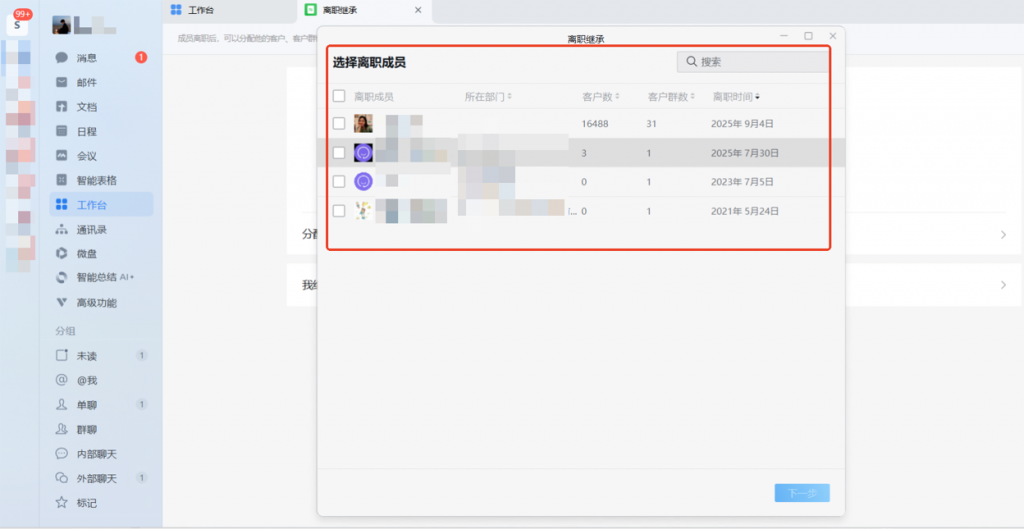Screen dimensions: 1024x529
Task: Sort by 所在部门 column
Action: [488, 97]
